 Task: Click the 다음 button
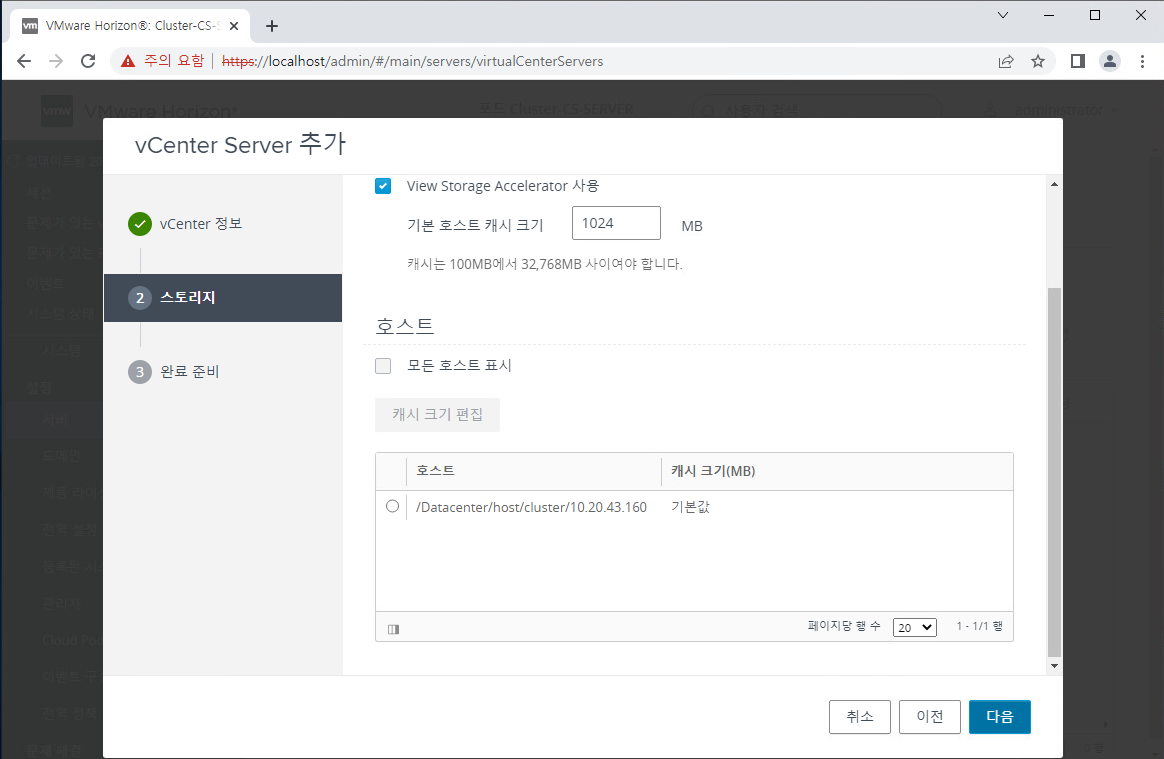tap(999, 717)
